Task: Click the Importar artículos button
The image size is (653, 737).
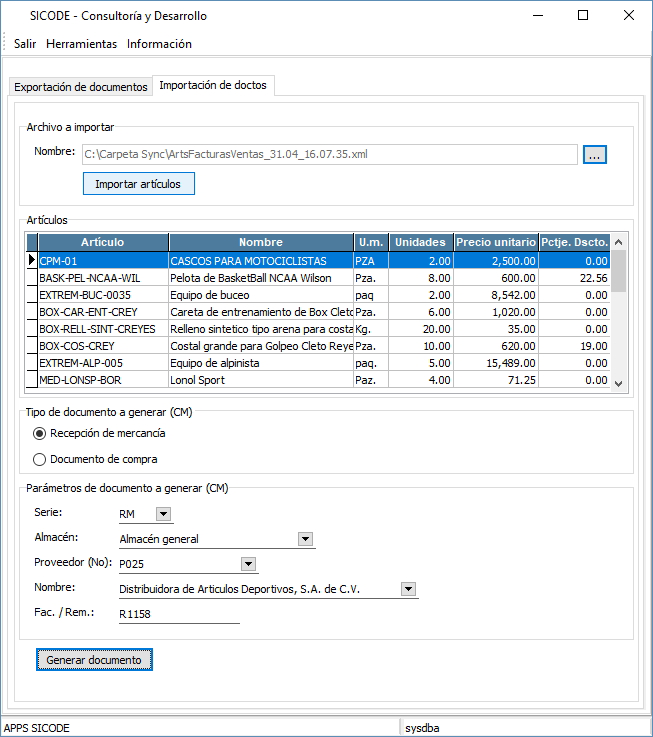Action: click(138, 184)
